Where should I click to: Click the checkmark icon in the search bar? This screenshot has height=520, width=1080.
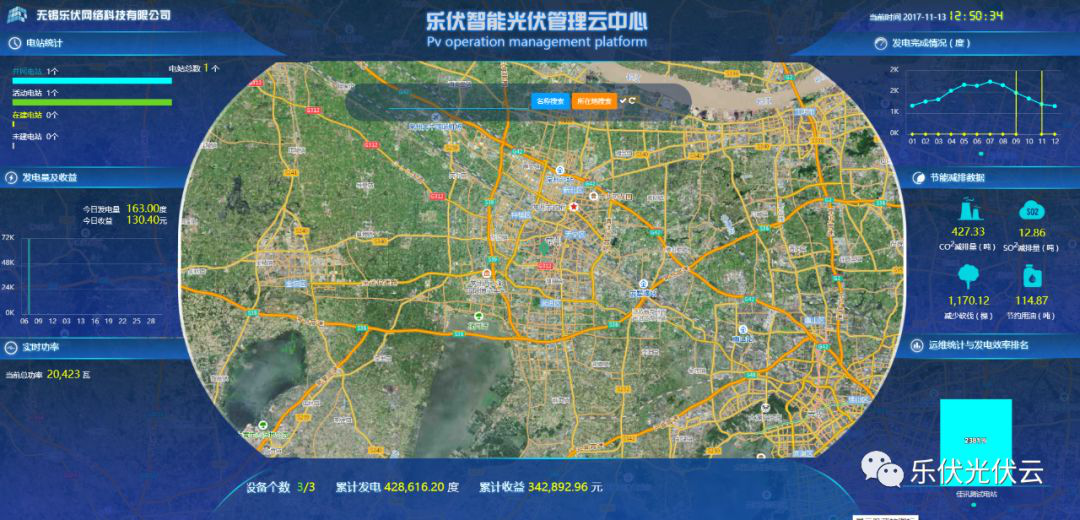pos(623,101)
